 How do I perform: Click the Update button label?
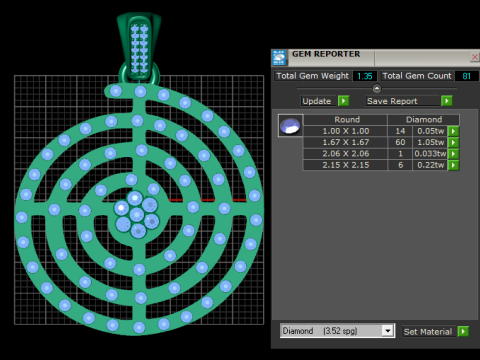tap(317, 101)
